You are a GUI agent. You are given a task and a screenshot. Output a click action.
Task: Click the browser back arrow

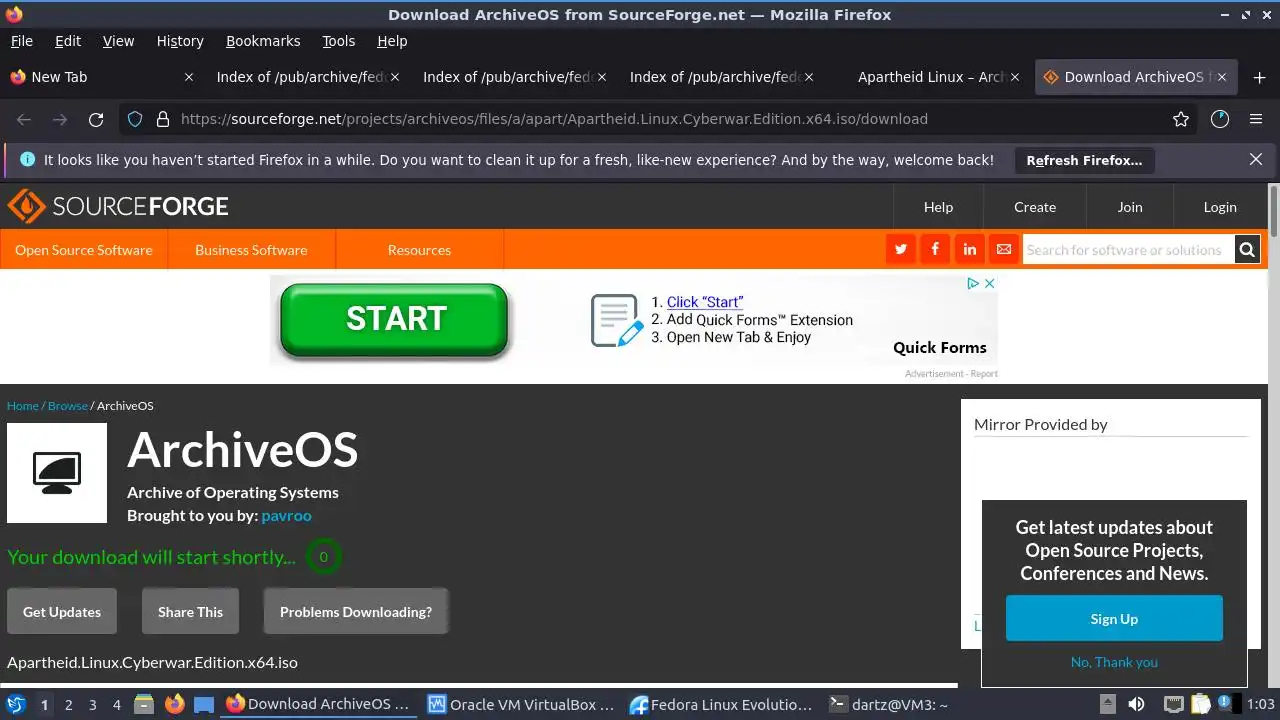24,119
